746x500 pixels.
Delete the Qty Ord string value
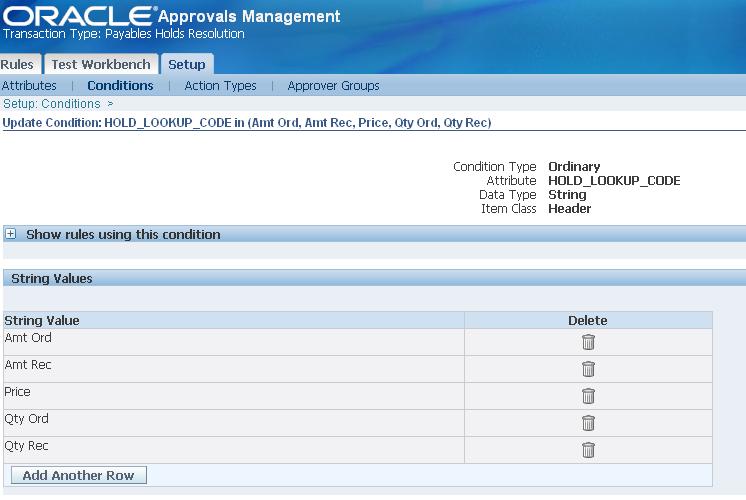point(588,423)
